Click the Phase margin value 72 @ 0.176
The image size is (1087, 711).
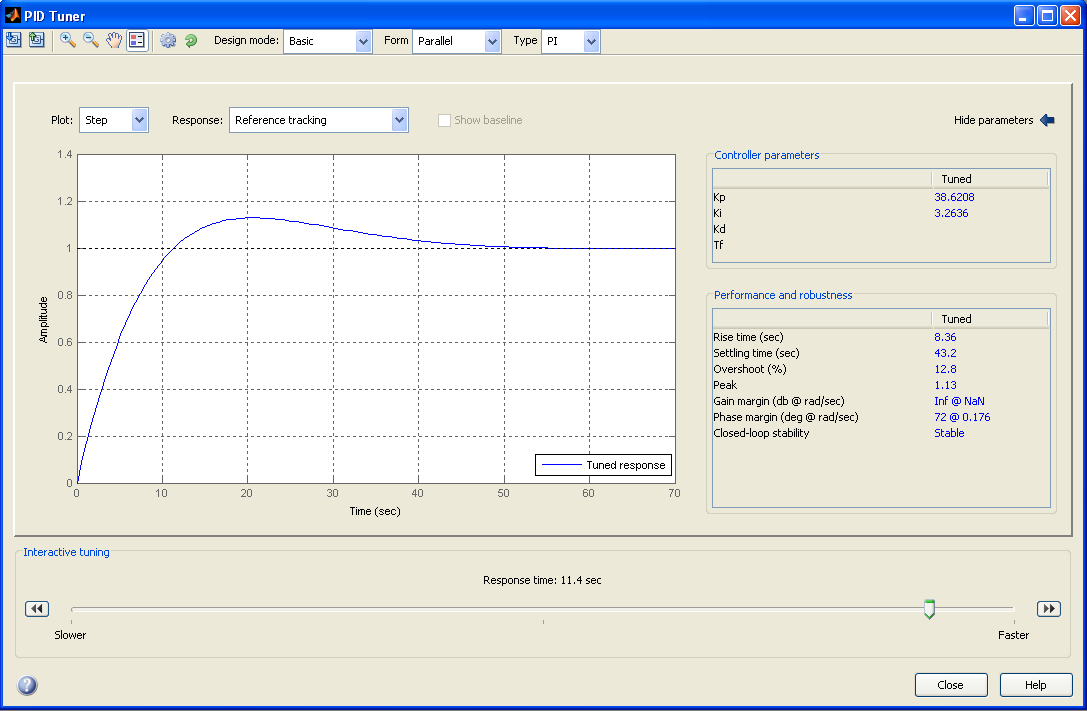(x=962, y=416)
